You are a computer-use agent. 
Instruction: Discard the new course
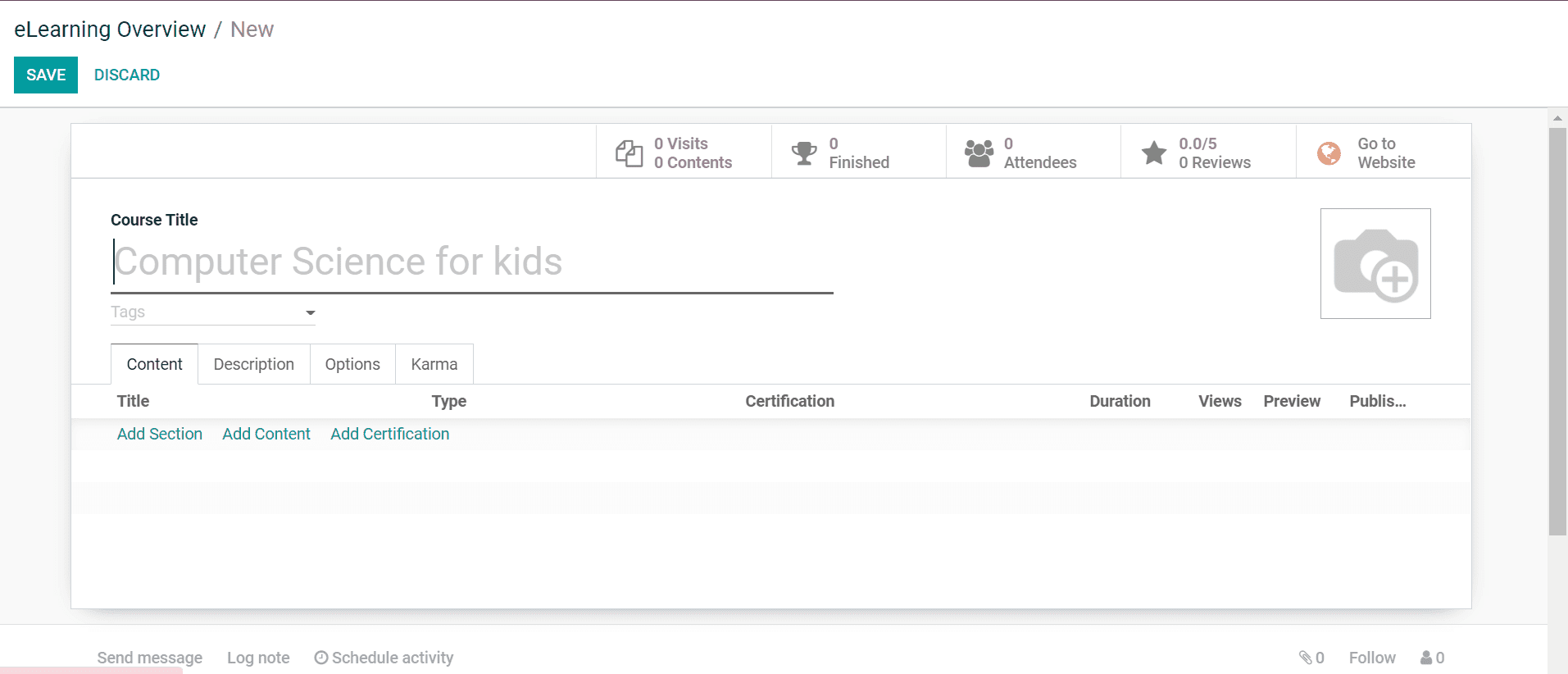click(127, 75)
